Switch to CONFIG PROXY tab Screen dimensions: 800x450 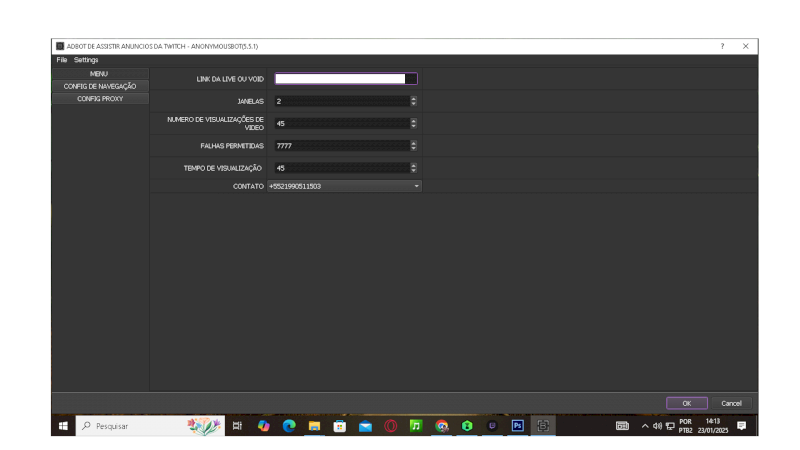(x=100, y=98)
